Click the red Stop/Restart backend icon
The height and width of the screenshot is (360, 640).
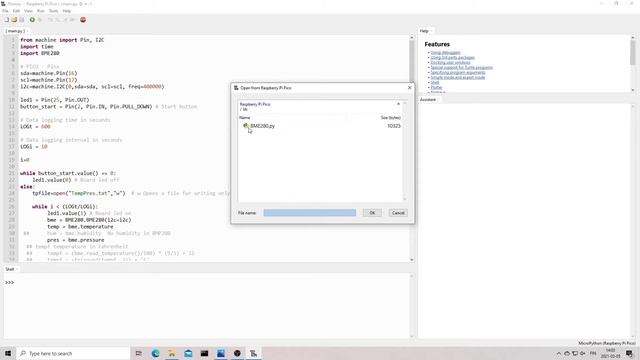click(x=83, y=20)
